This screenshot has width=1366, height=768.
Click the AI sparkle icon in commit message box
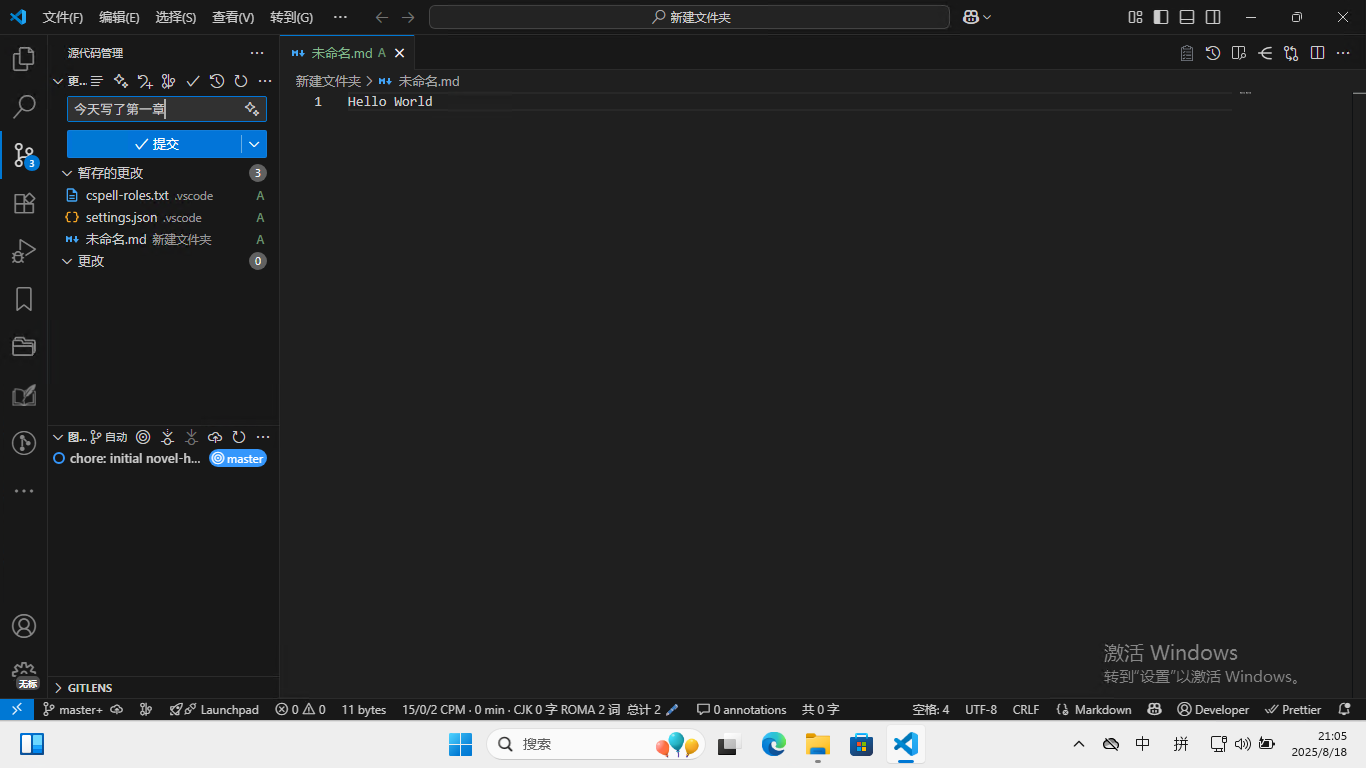252,109
